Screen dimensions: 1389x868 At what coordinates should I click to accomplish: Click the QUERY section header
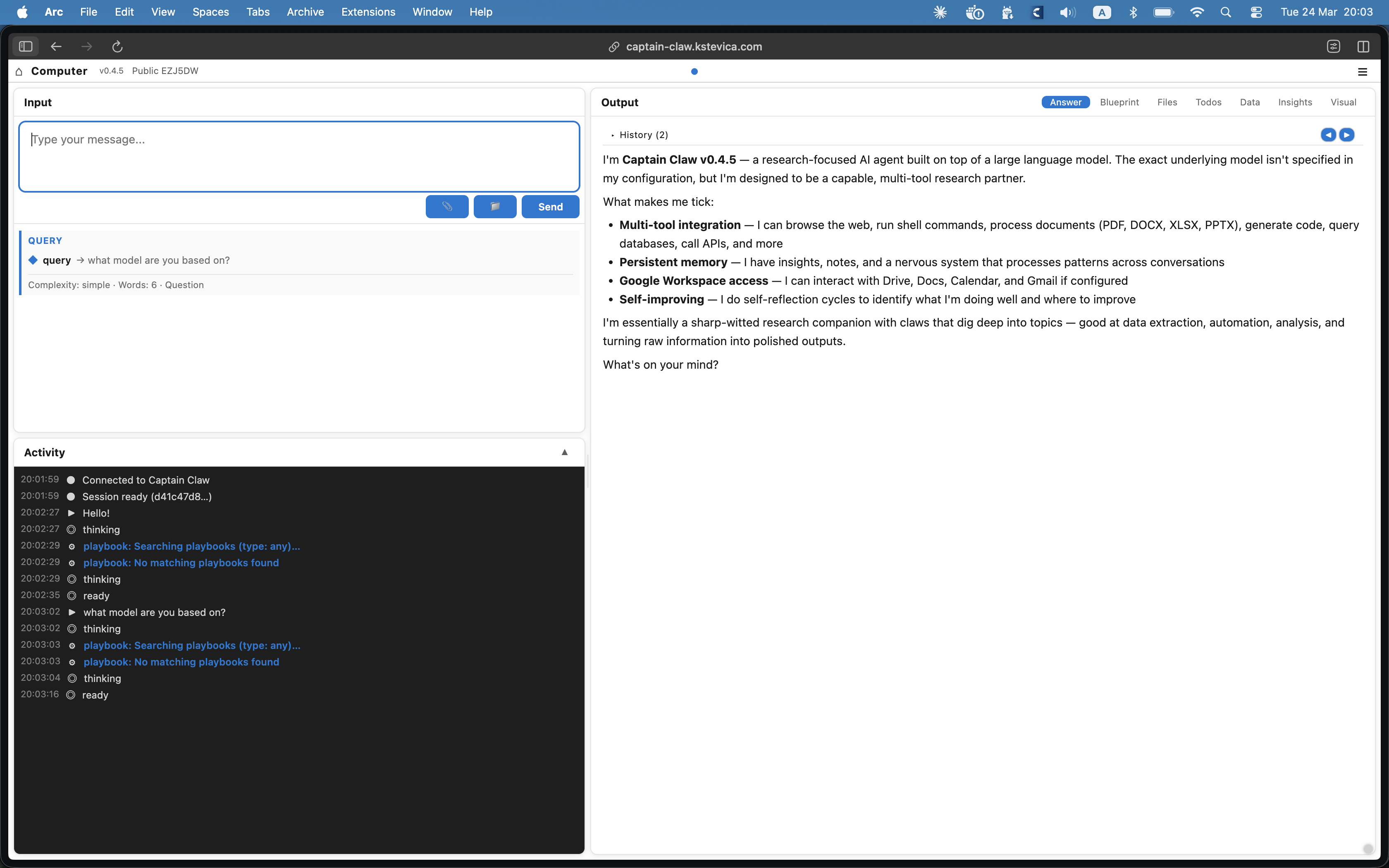(45, 241)
